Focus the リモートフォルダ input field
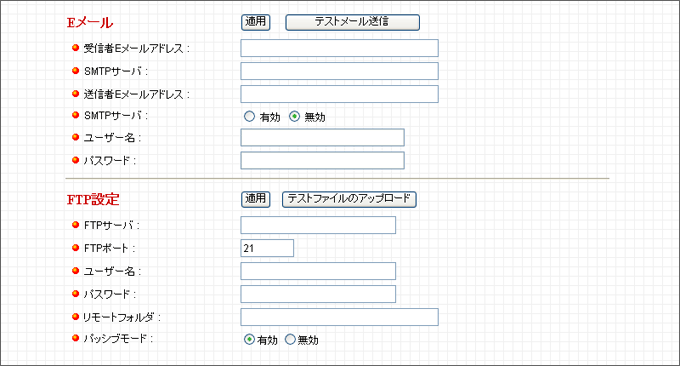The width and height of the screenshot is (680, 366). (x=340, y=317)
